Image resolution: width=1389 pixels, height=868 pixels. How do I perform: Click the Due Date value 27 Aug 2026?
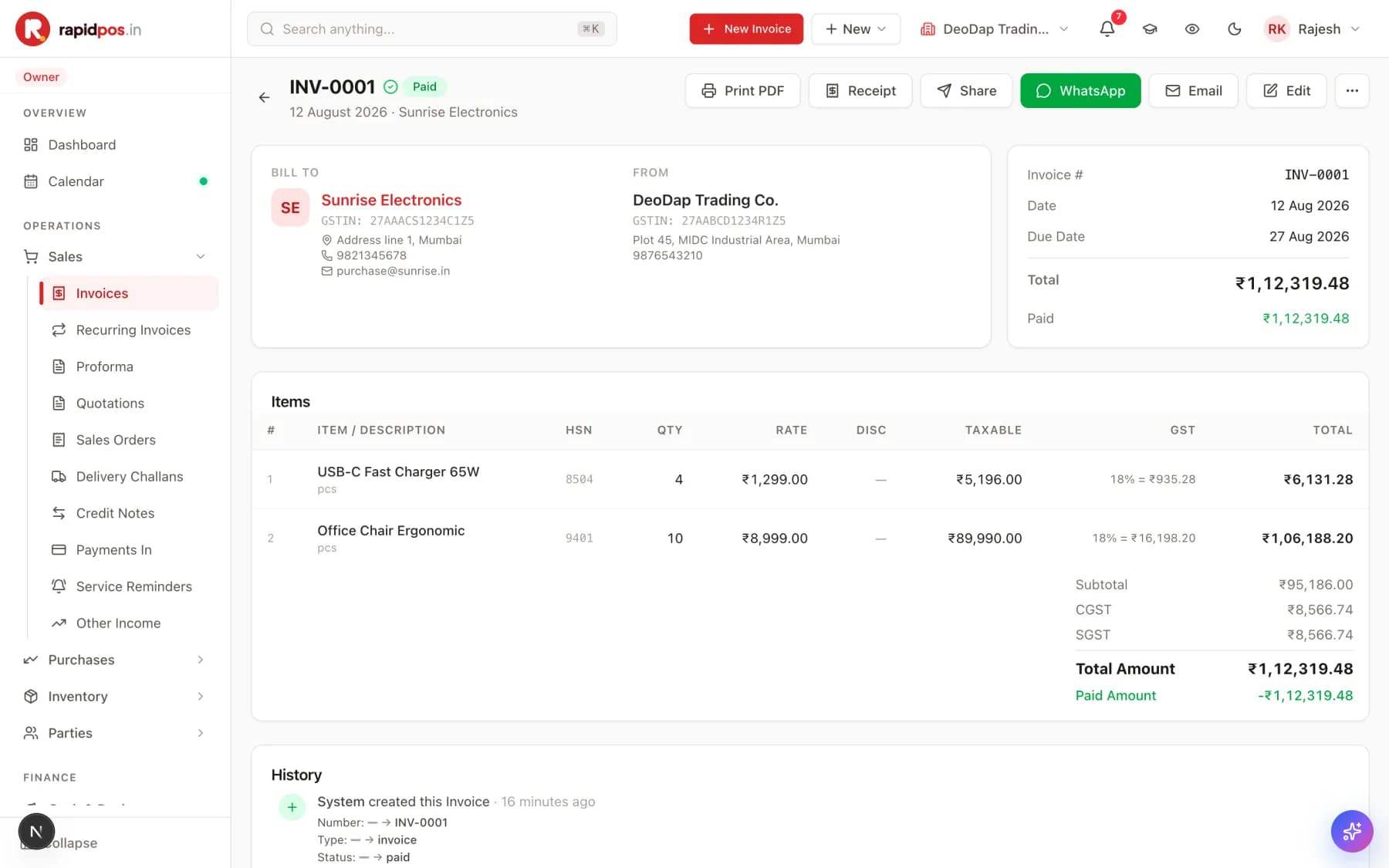pyautogui.click(x=1309, y=236)
